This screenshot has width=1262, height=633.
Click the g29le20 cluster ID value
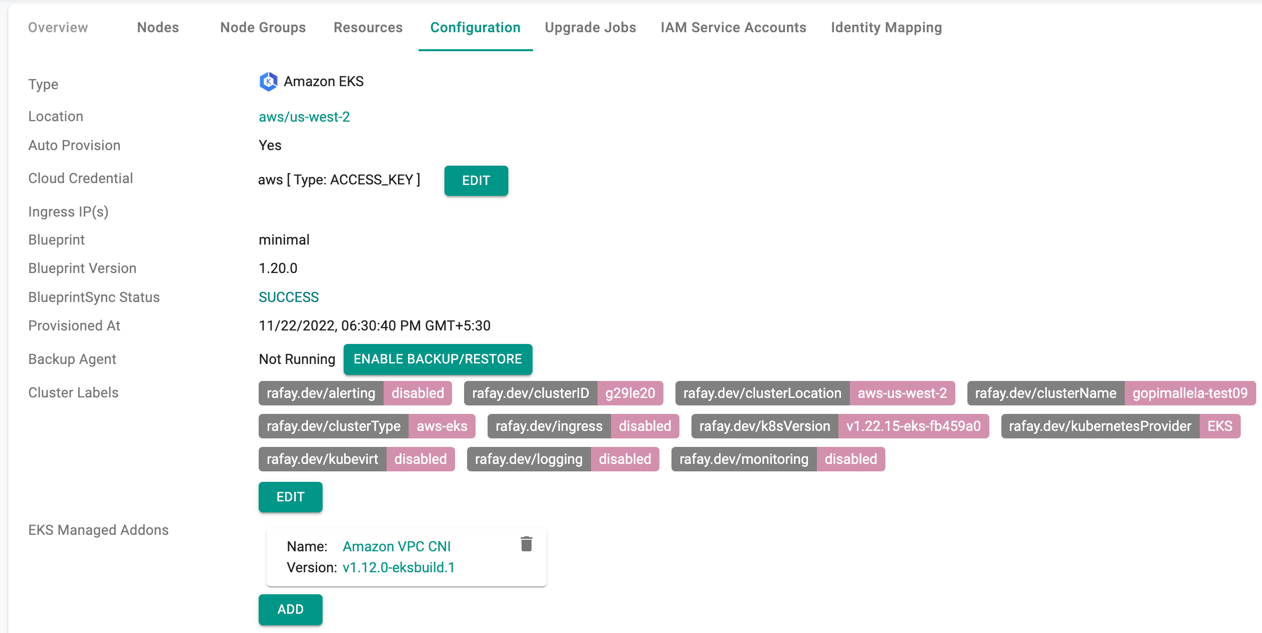pyautogui.click(x=630, y=393)
